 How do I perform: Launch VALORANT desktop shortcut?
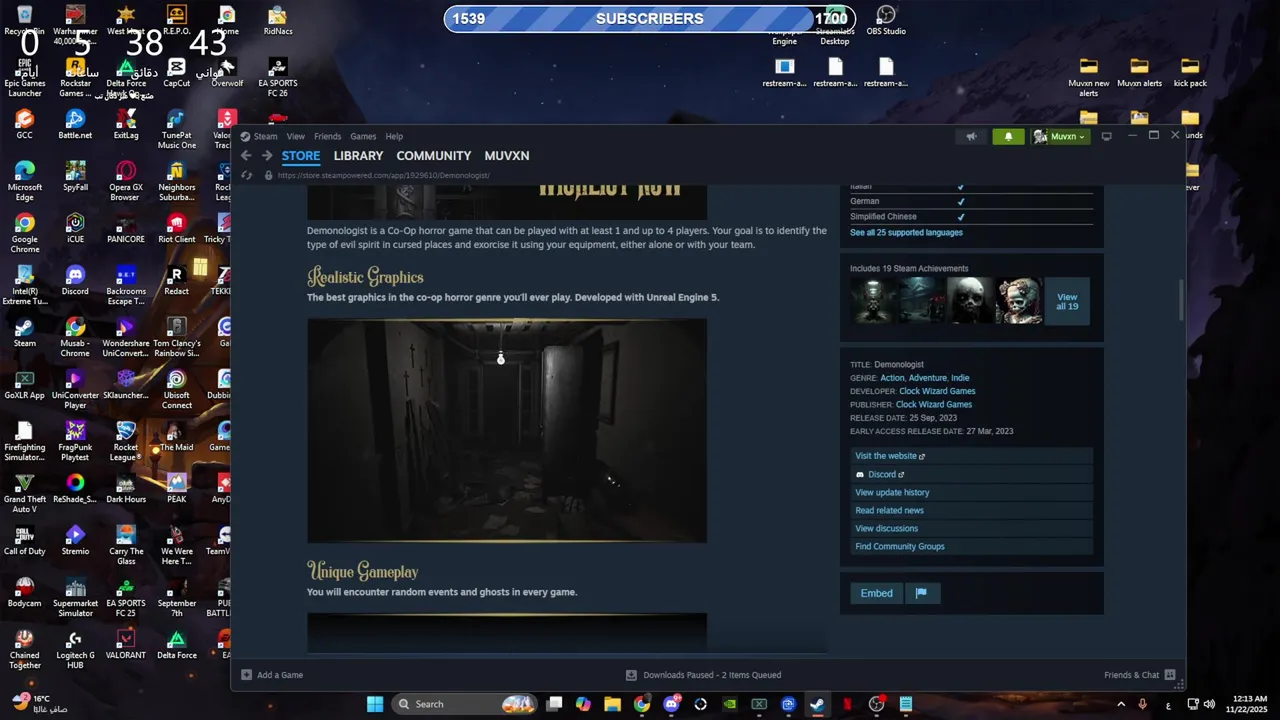pos(126,644)
